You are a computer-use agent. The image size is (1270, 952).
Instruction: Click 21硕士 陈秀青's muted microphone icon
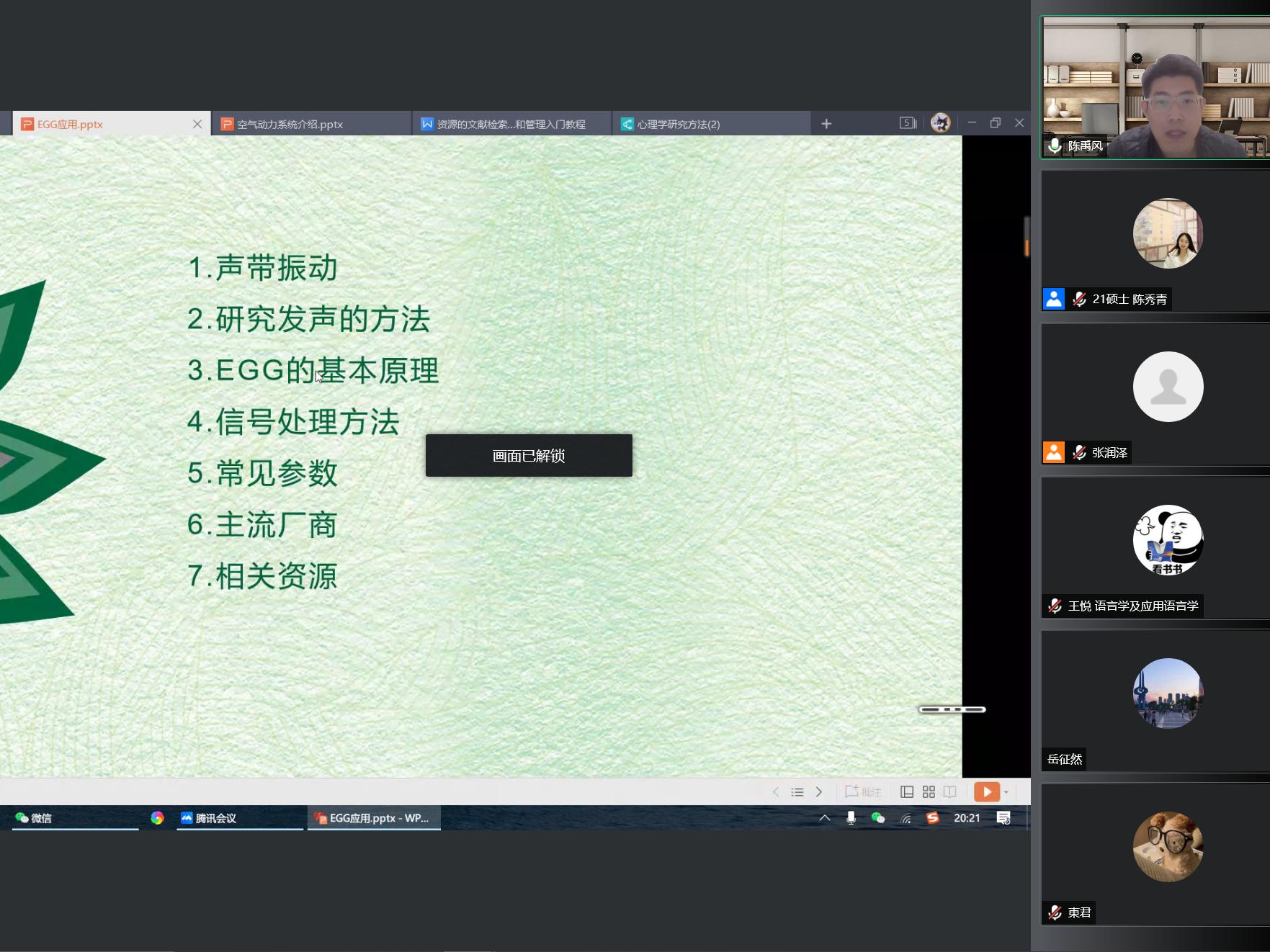point(1079,299)
